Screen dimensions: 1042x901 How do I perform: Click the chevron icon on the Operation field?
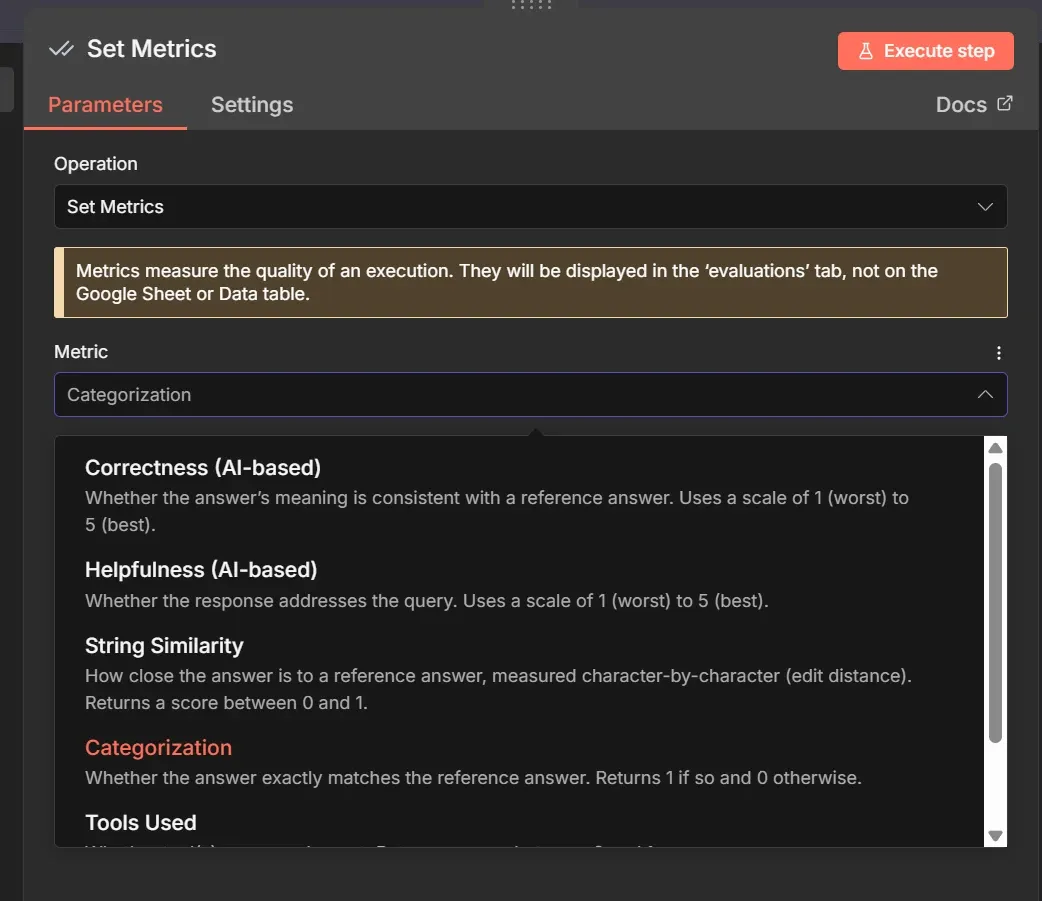click(985, 206)
